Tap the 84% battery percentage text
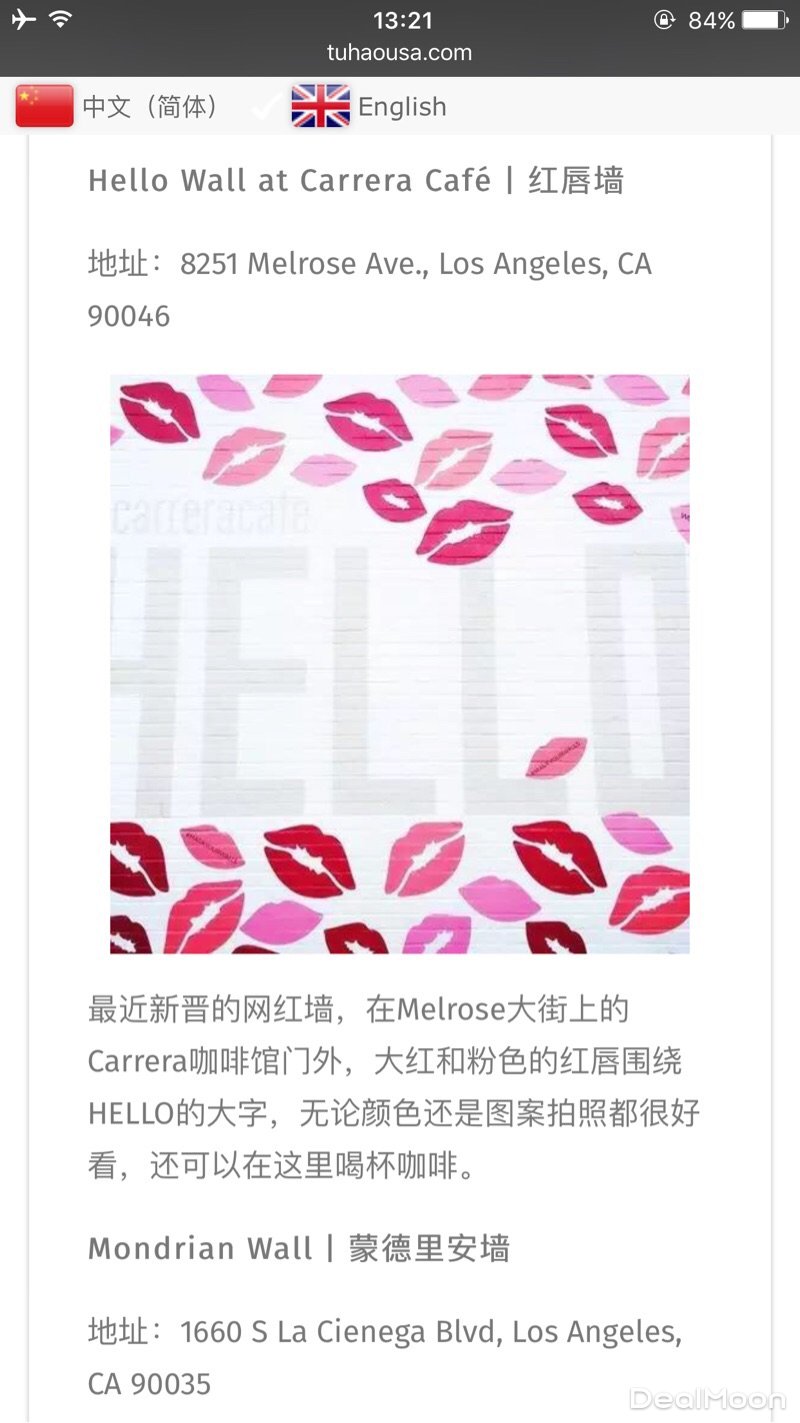800x1423 pixels. [x=711, y=20]
